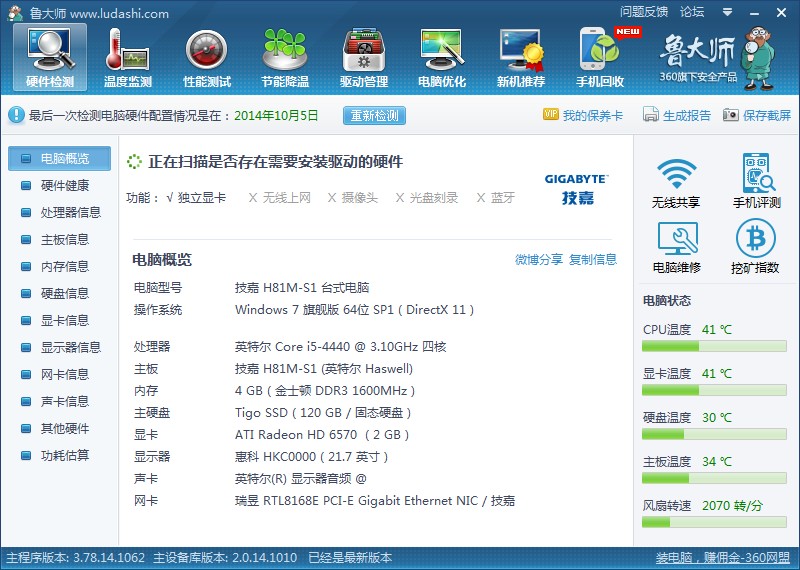Viewport: 800px width, 570px height.
Task: Click detection date 2014年10月5日
Action: pyautogui.click(x=276, y=115)
